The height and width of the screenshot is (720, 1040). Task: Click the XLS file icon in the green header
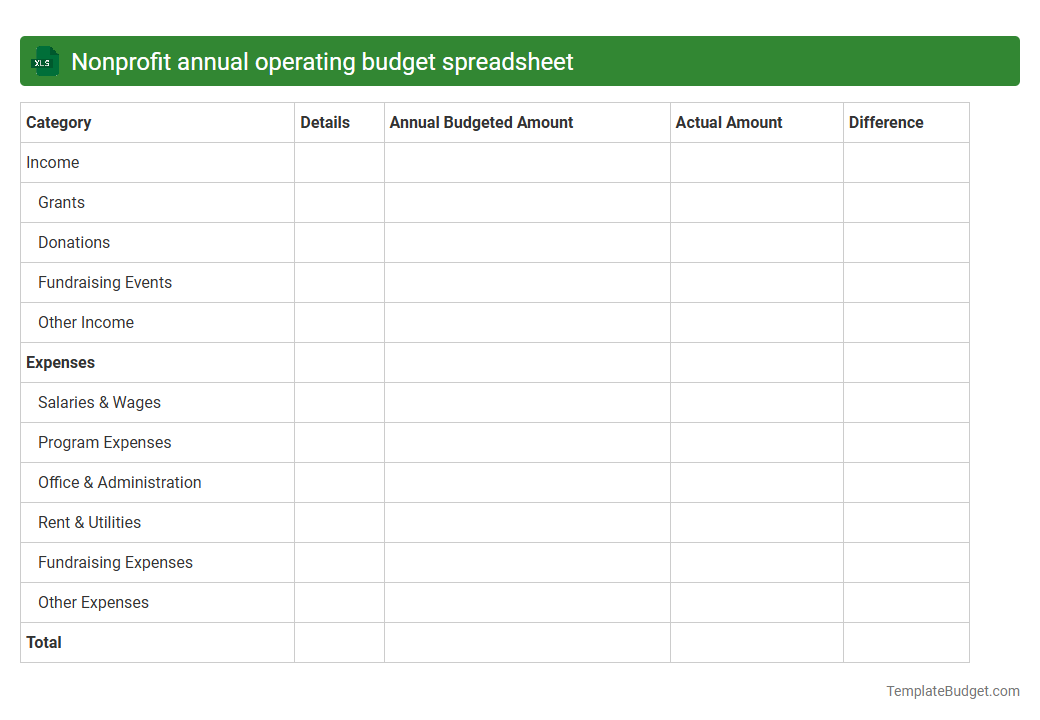pyautogui.click(x=44, y=61)
